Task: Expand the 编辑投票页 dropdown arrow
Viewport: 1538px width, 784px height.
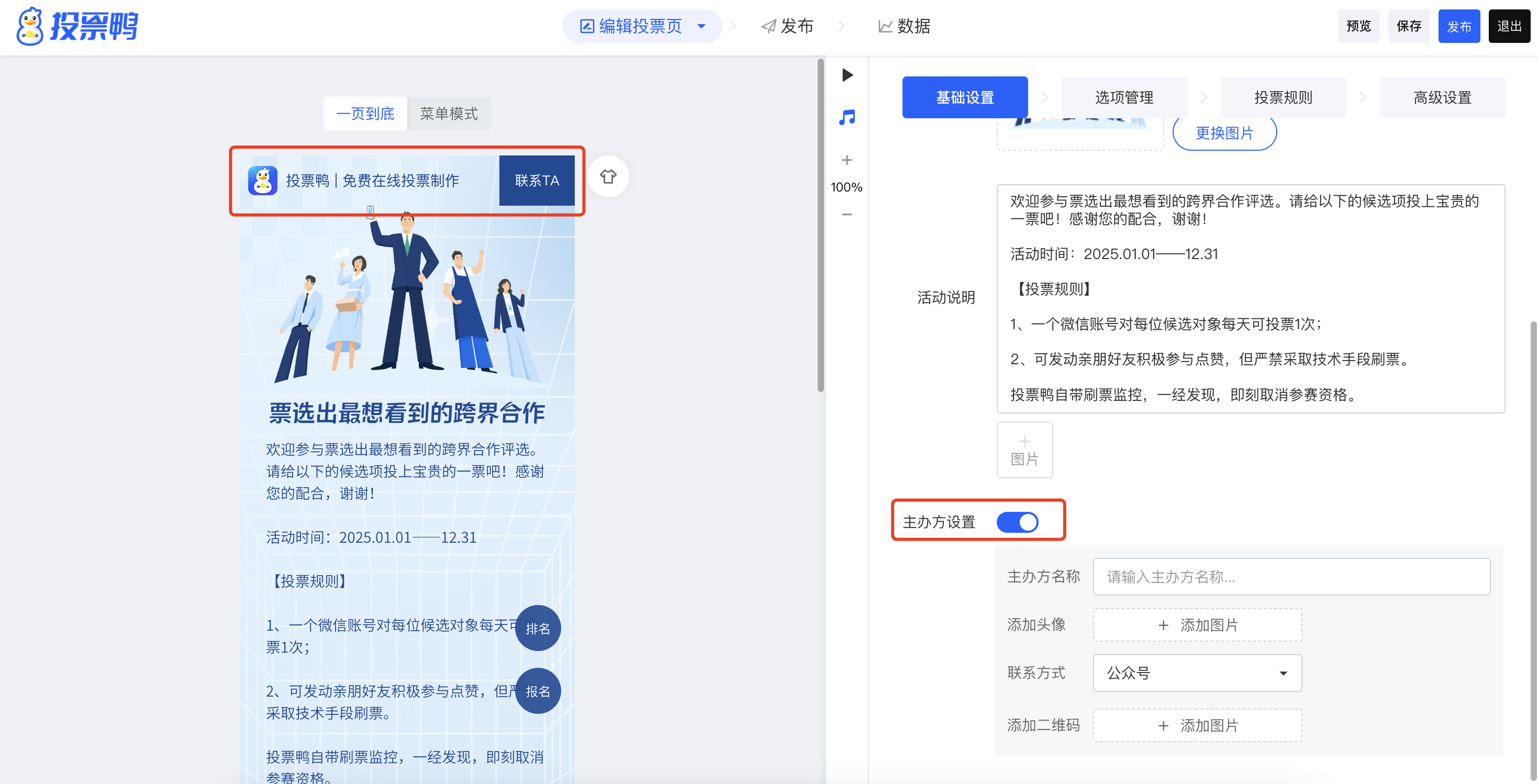Action: coord(701,26)
